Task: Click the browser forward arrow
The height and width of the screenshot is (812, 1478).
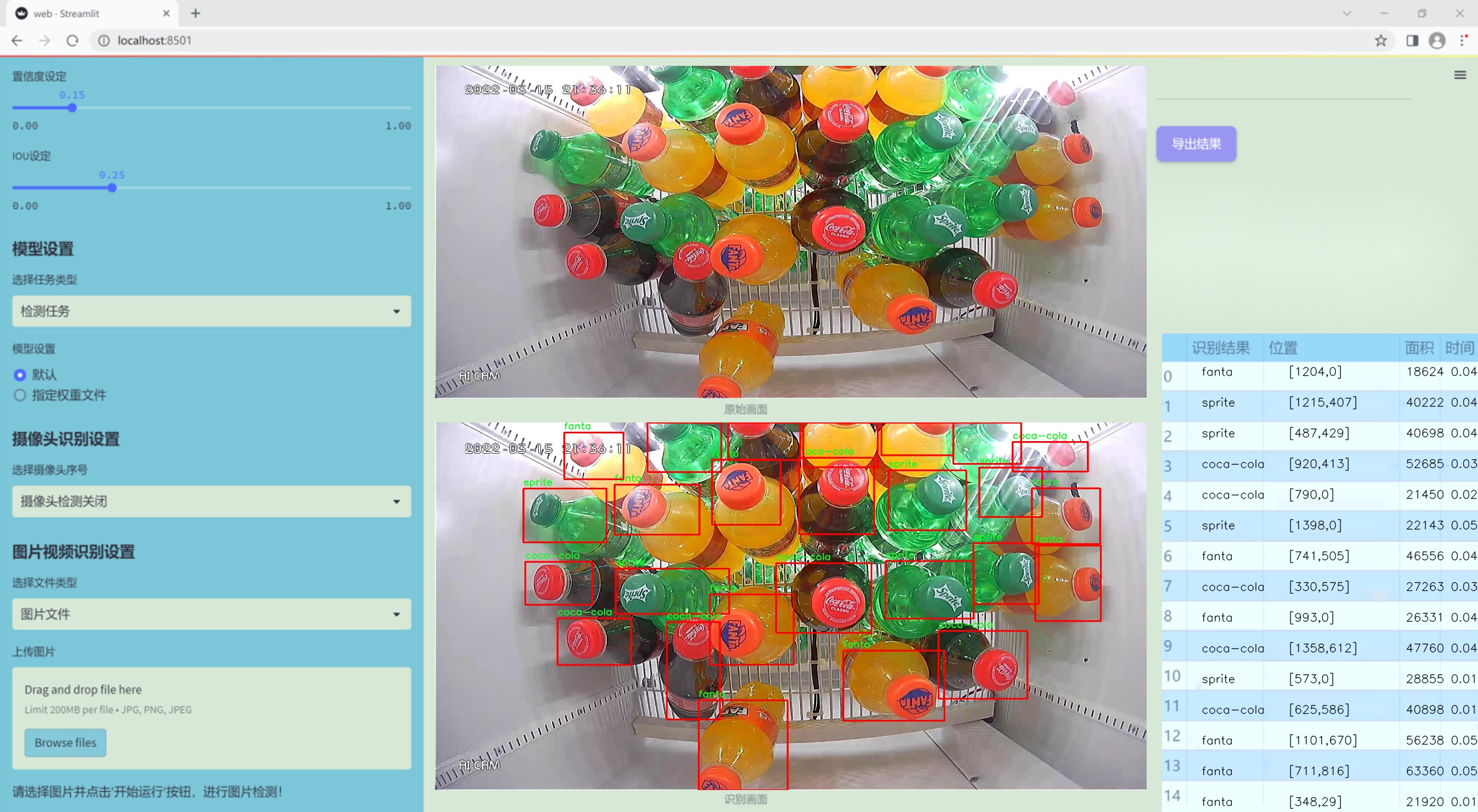Action: 45,41
